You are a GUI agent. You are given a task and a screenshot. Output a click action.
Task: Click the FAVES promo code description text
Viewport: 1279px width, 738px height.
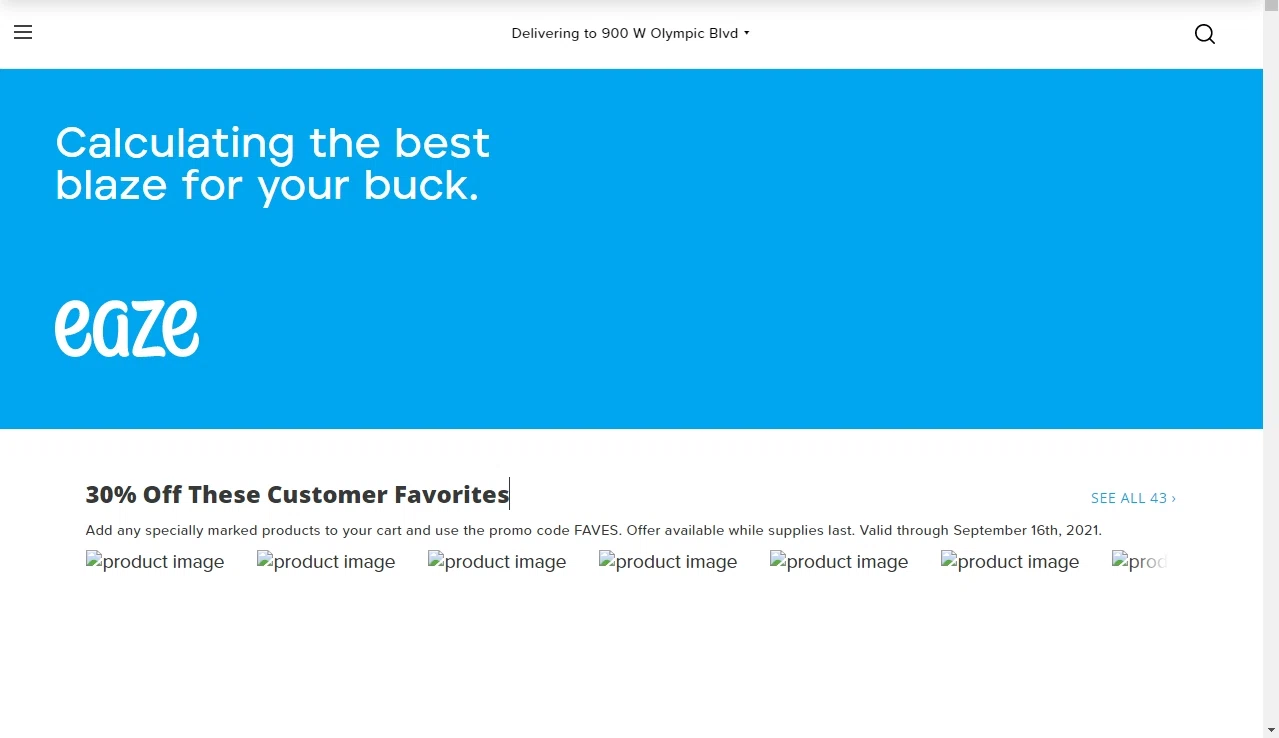pyautogui.click(x=594, y=530)
